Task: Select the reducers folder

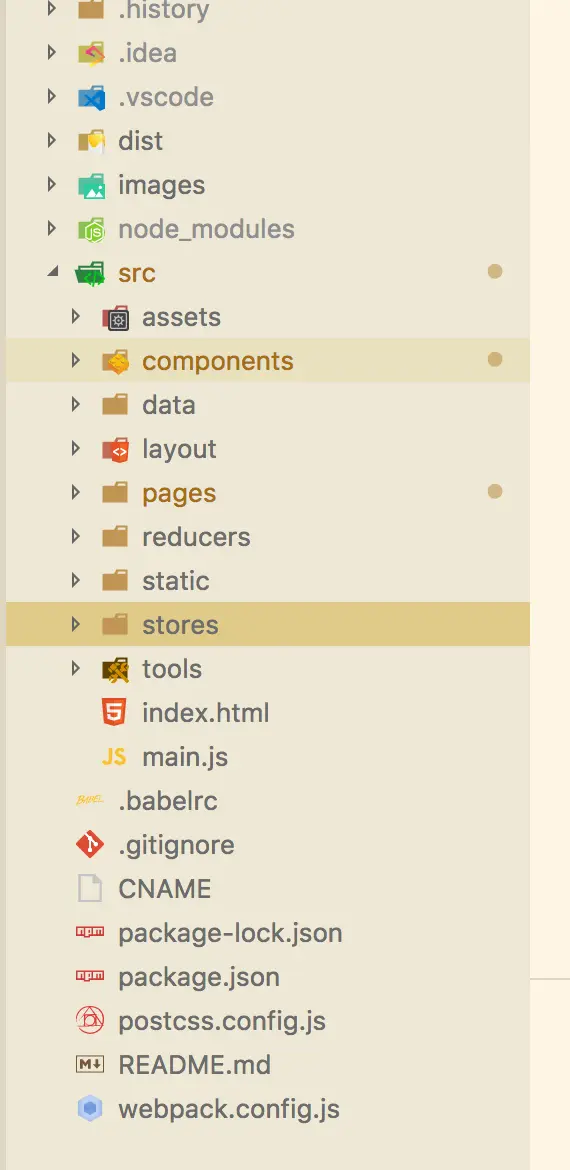Action: tap(268, 536)
